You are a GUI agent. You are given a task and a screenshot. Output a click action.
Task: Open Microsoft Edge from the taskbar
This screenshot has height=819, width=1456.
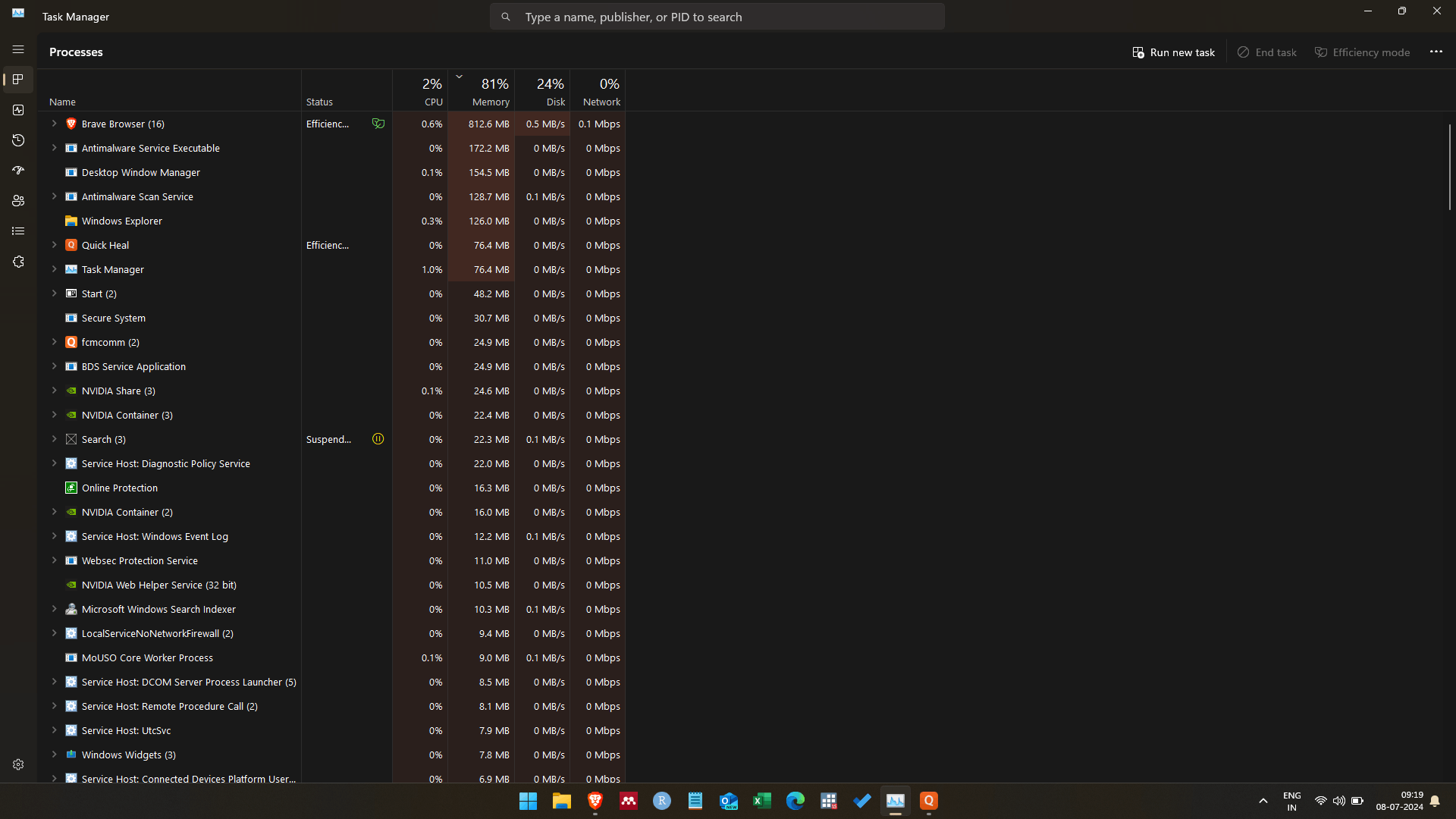795,801
